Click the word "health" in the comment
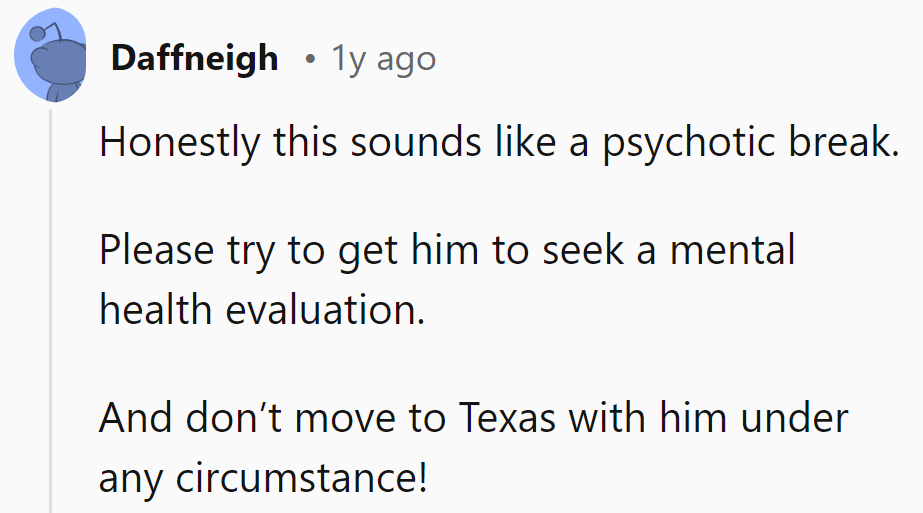Image resolution: width=923 pixels, height=513 pixels. coord(154,311)
